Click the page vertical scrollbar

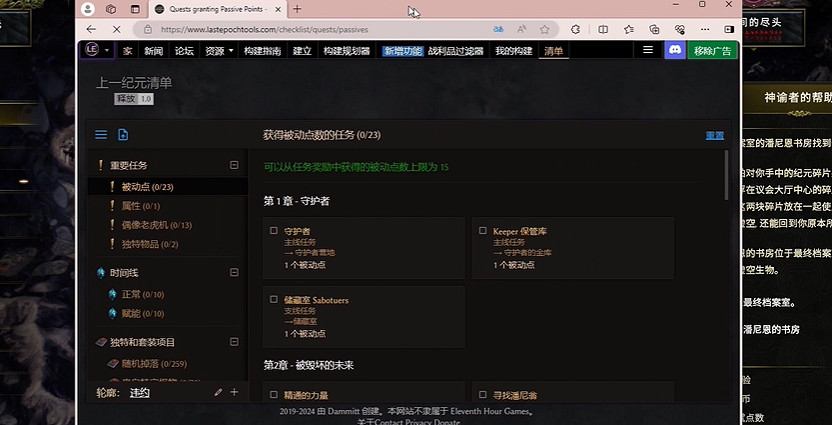click(728, 175)
